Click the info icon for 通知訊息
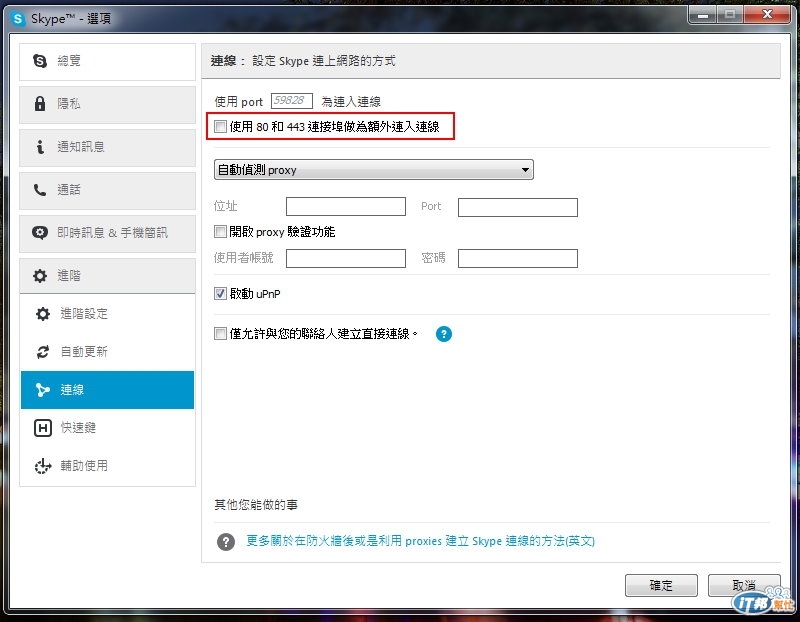Viewport: 800px width, 622px height. click(x=40, y=147)
